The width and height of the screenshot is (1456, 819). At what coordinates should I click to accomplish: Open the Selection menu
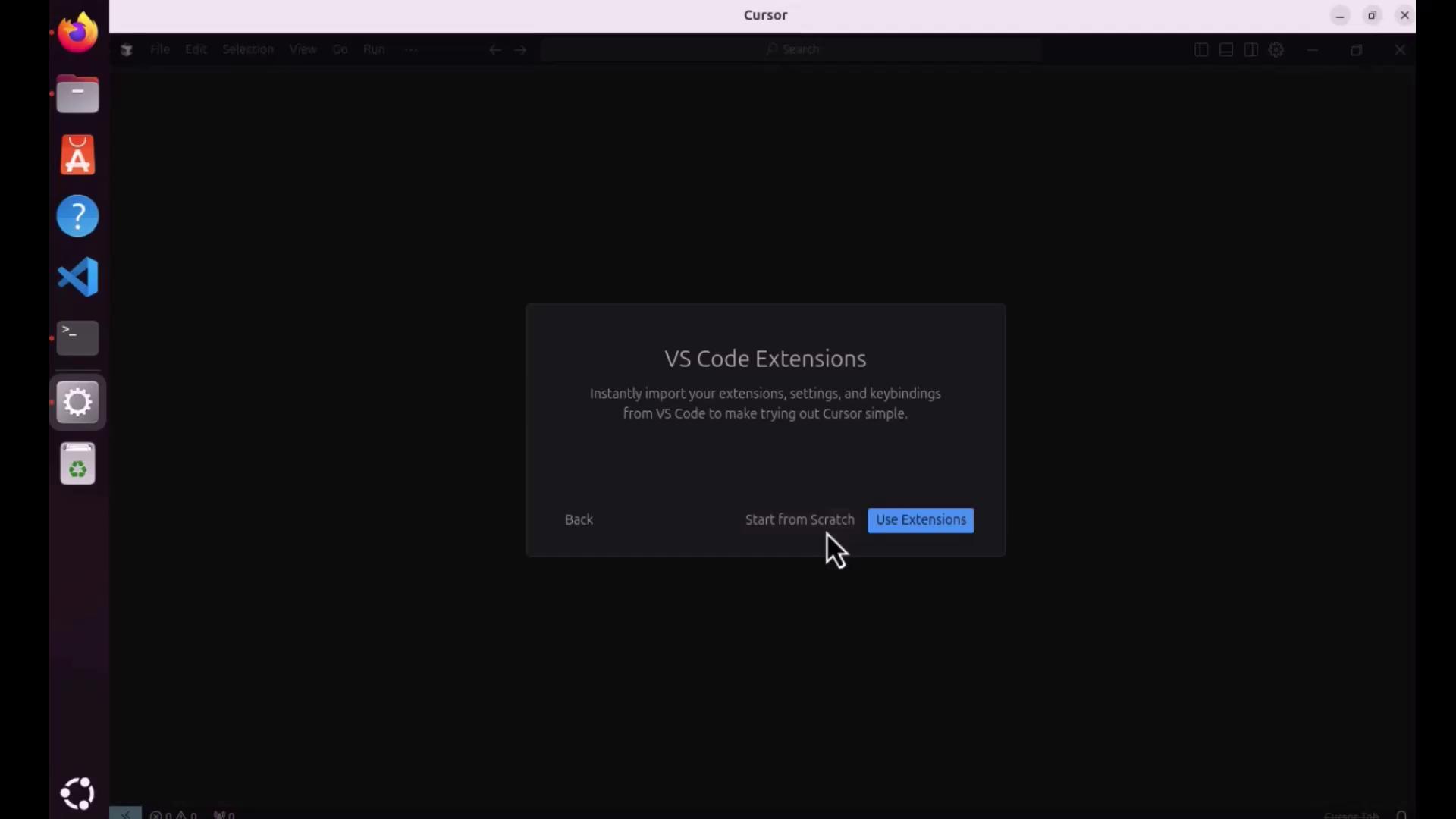tap(248, 50)
